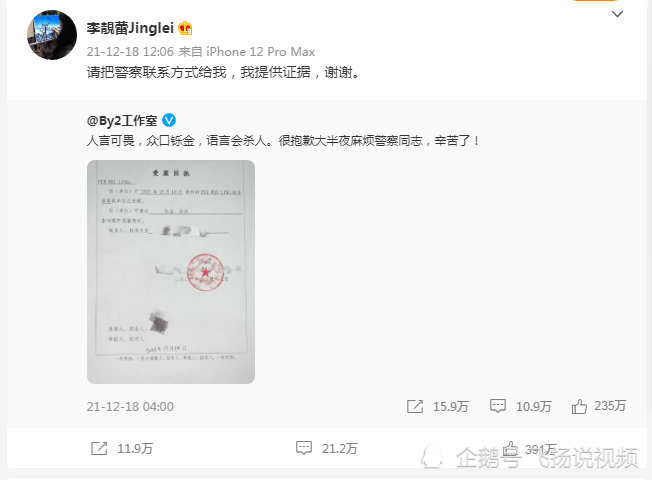Click the iPhone 12 Pro Max source
The width and height of the screenshot is (652, 480).
pyautogui.click(x=260, y=52)
